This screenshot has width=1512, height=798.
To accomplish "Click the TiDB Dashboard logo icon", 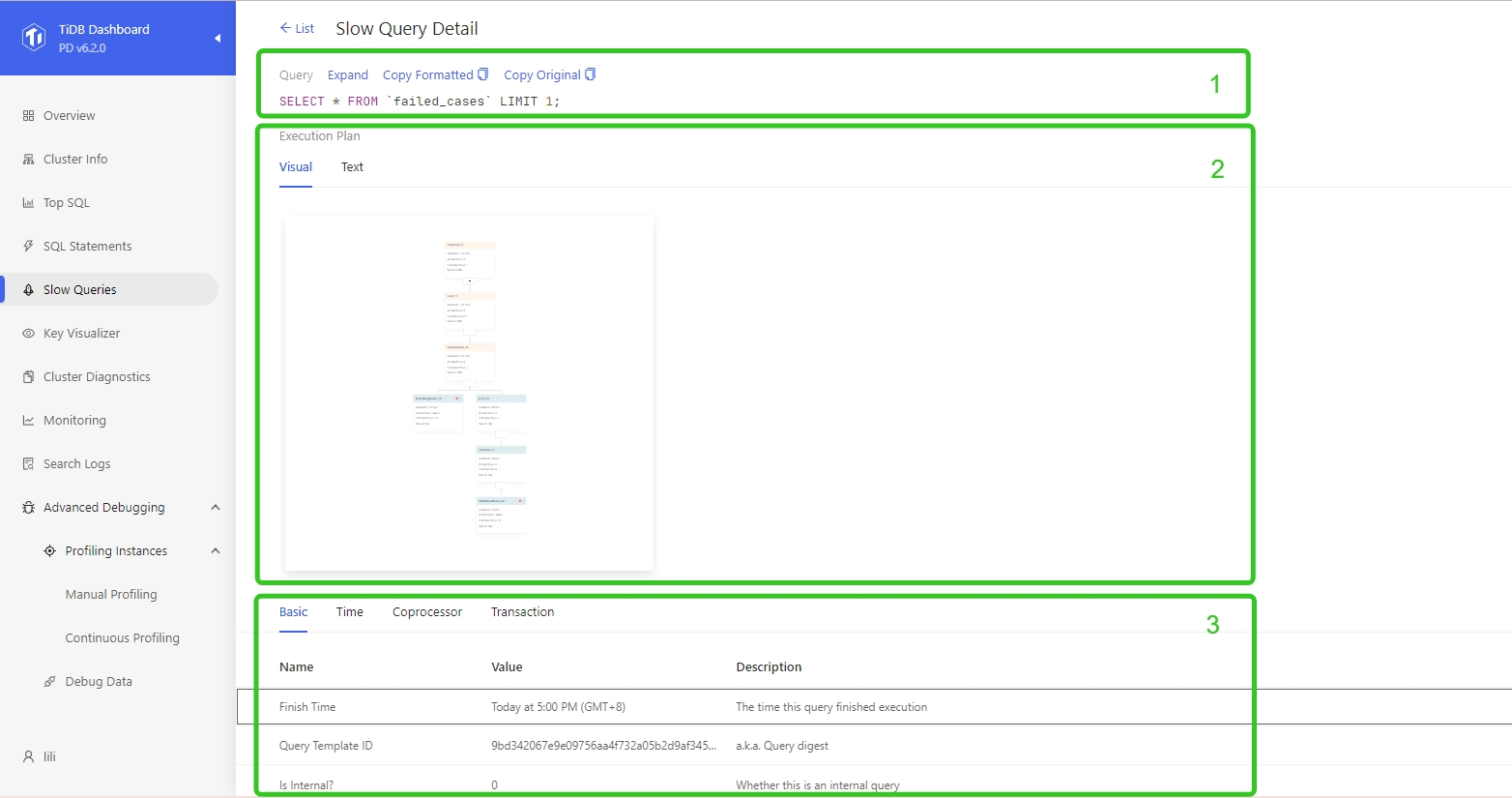I will [34, 38].
